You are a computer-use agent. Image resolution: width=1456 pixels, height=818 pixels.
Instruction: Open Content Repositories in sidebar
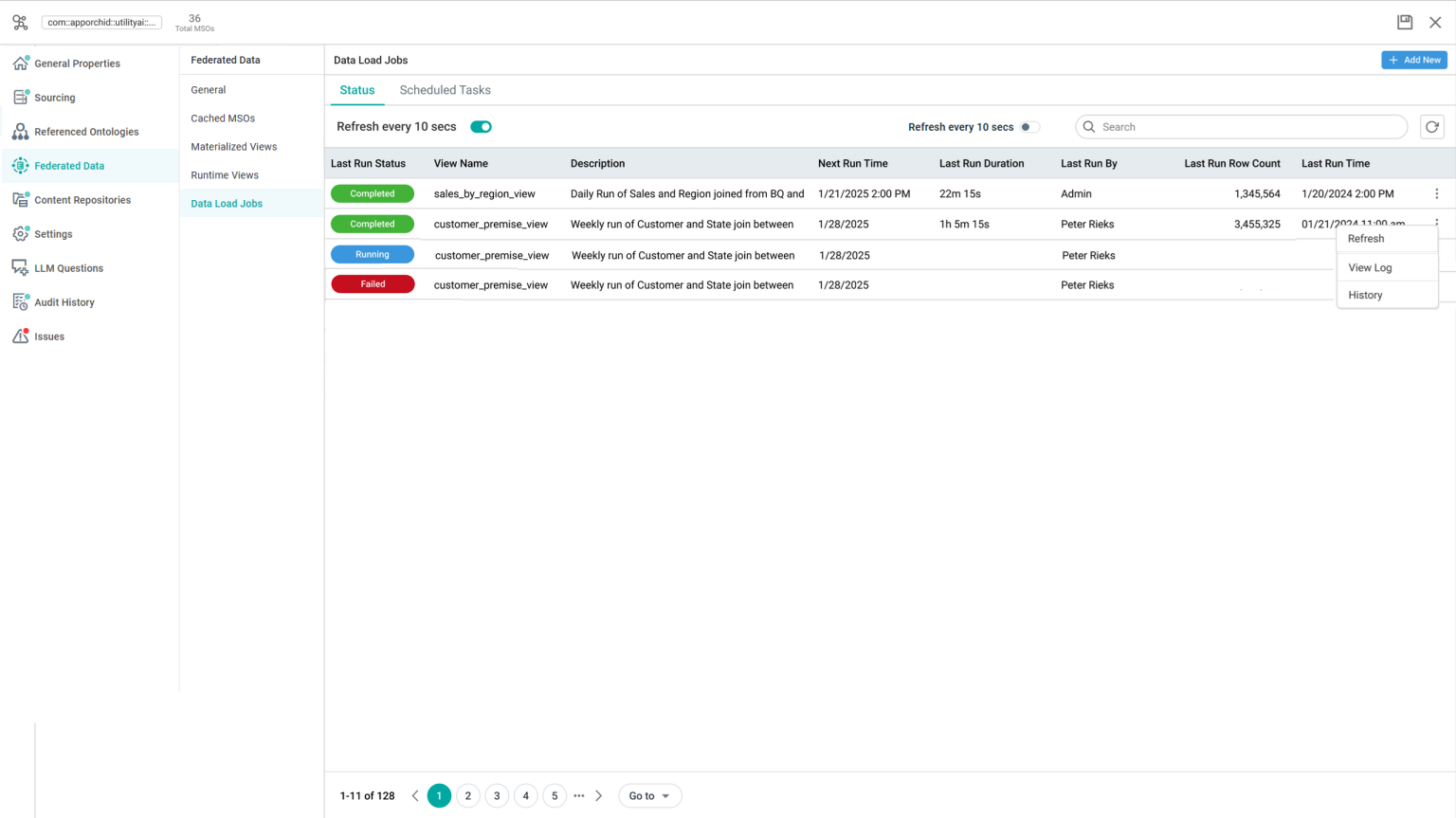tap(82, 200)
